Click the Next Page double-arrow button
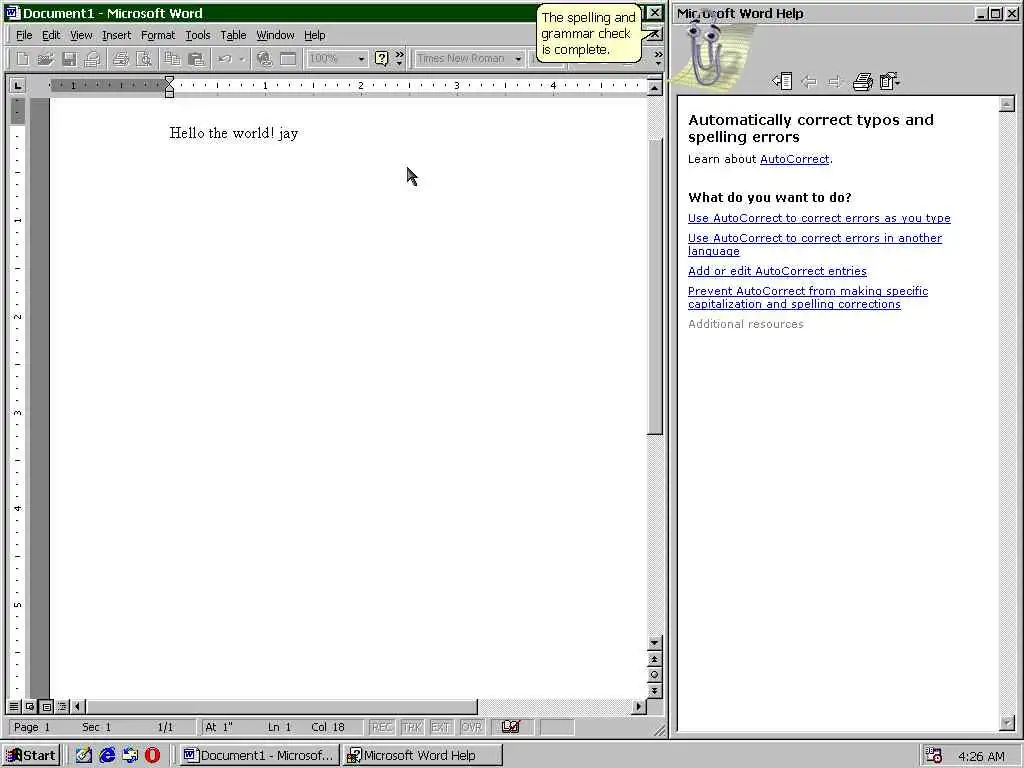Screen dimensions: 1024x768 tap(654, 690)
